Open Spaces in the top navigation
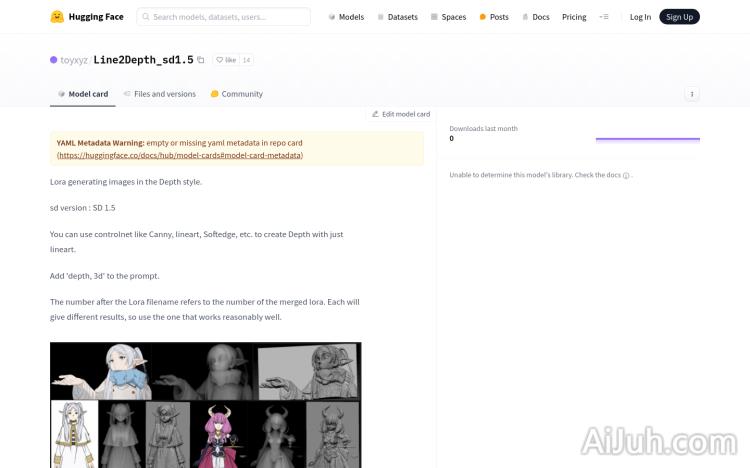 click(448, 17)
